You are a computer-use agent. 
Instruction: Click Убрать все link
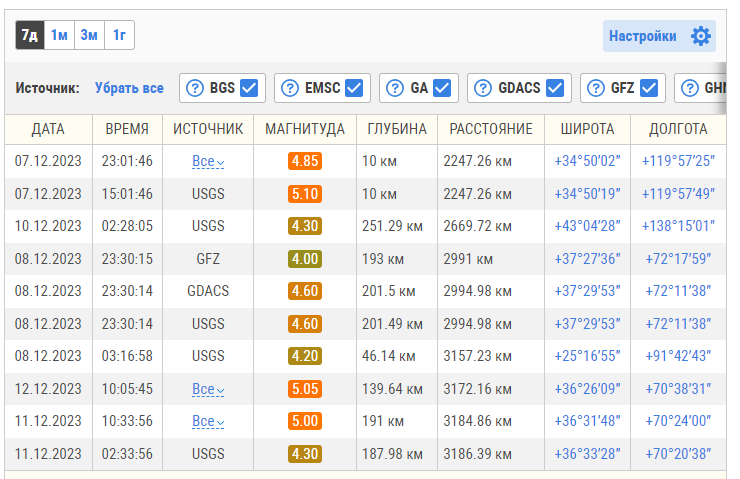pyautogui.click(x=129, y=88)
